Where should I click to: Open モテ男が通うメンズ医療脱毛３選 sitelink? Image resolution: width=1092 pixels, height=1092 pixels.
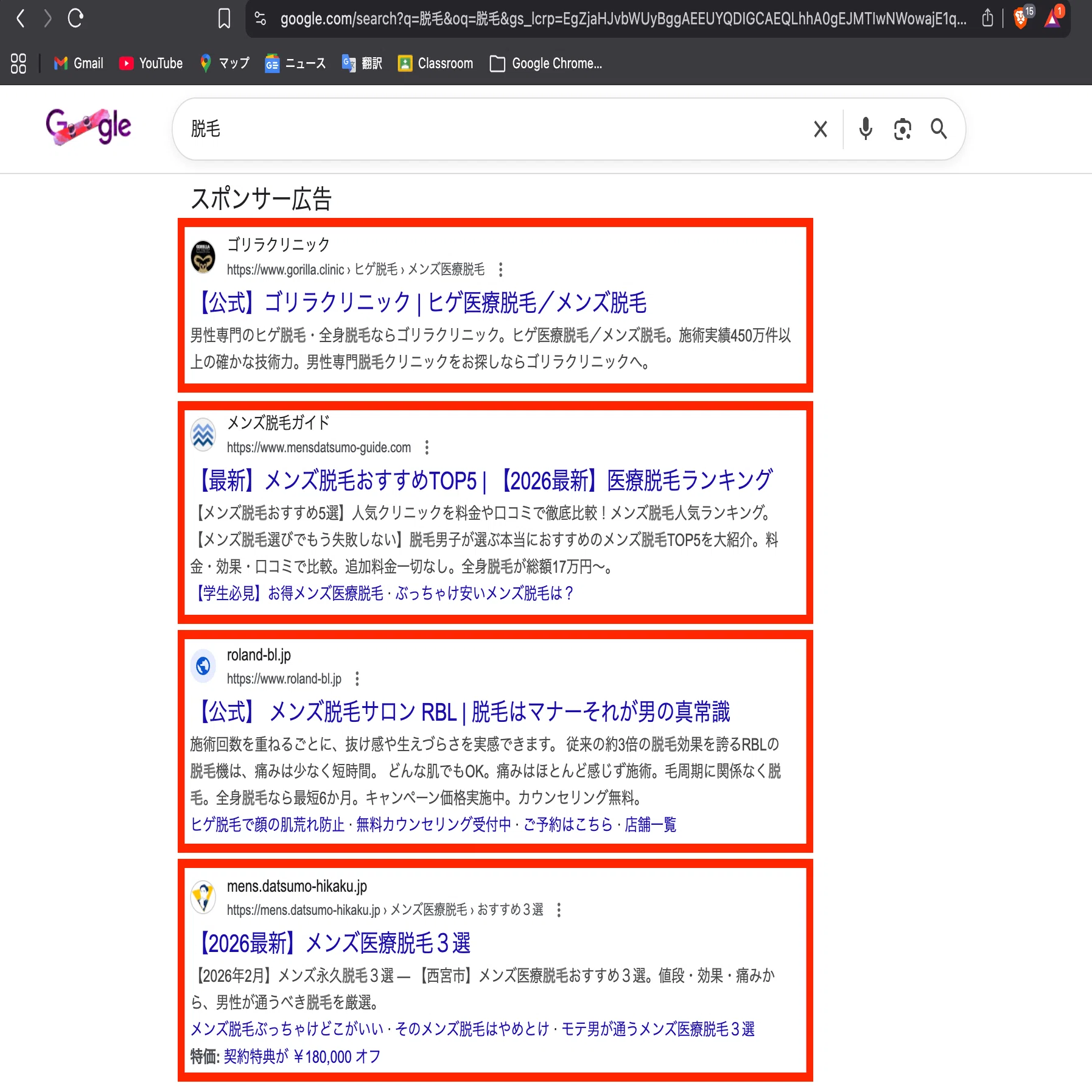click(x=658, y=1029)
